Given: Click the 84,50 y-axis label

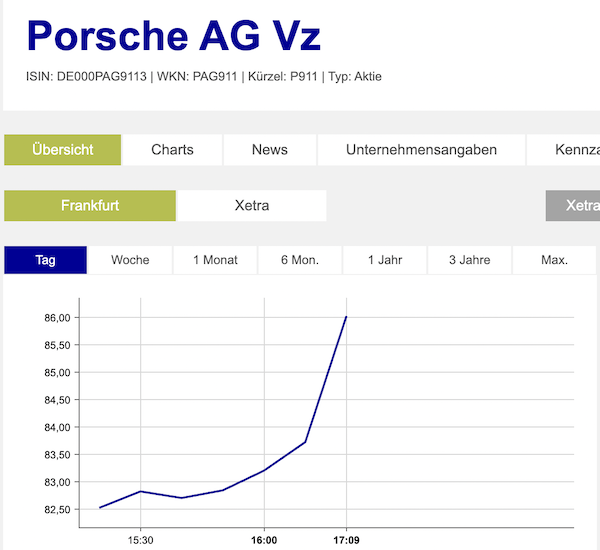Looking at the screenshot, I should (x=57, y=400).
